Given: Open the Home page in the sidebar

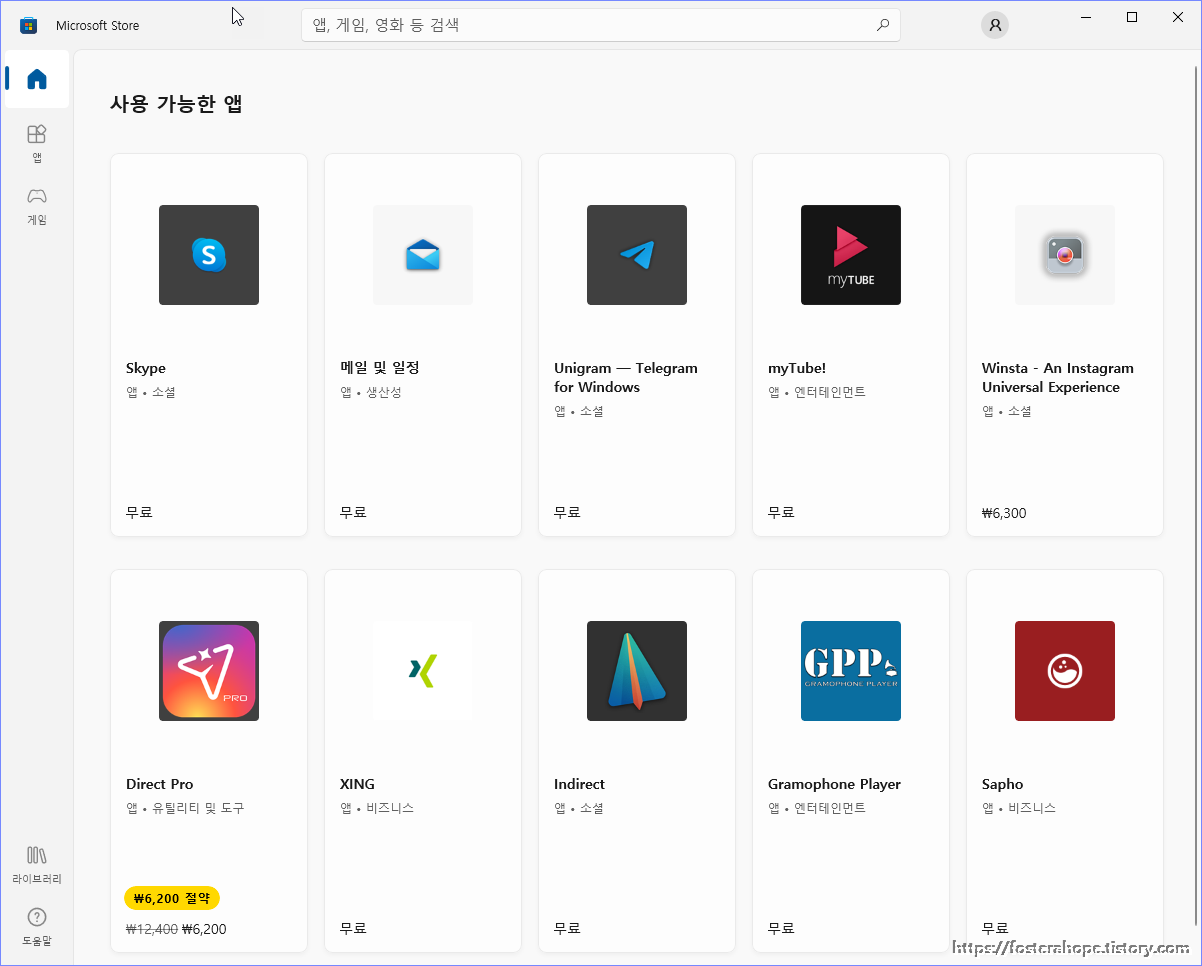Looking at the screenshot, I should 37,79.
